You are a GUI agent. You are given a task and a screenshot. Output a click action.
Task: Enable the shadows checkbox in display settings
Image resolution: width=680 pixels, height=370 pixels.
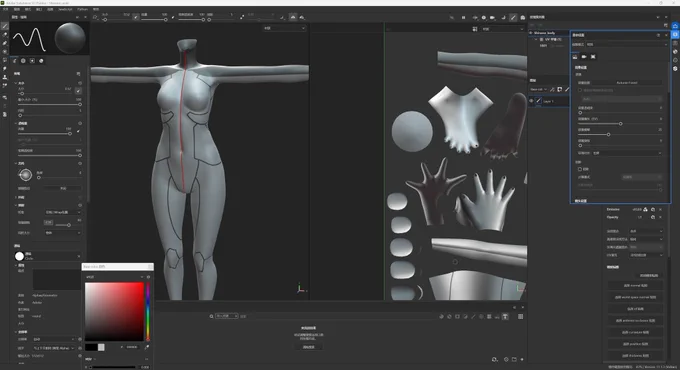point(580,169)
